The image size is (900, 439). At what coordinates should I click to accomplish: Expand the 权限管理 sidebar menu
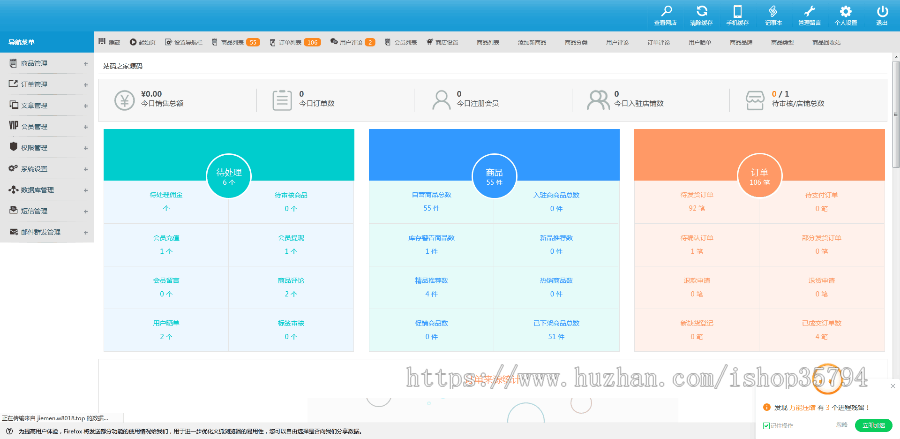coord(47,147)
